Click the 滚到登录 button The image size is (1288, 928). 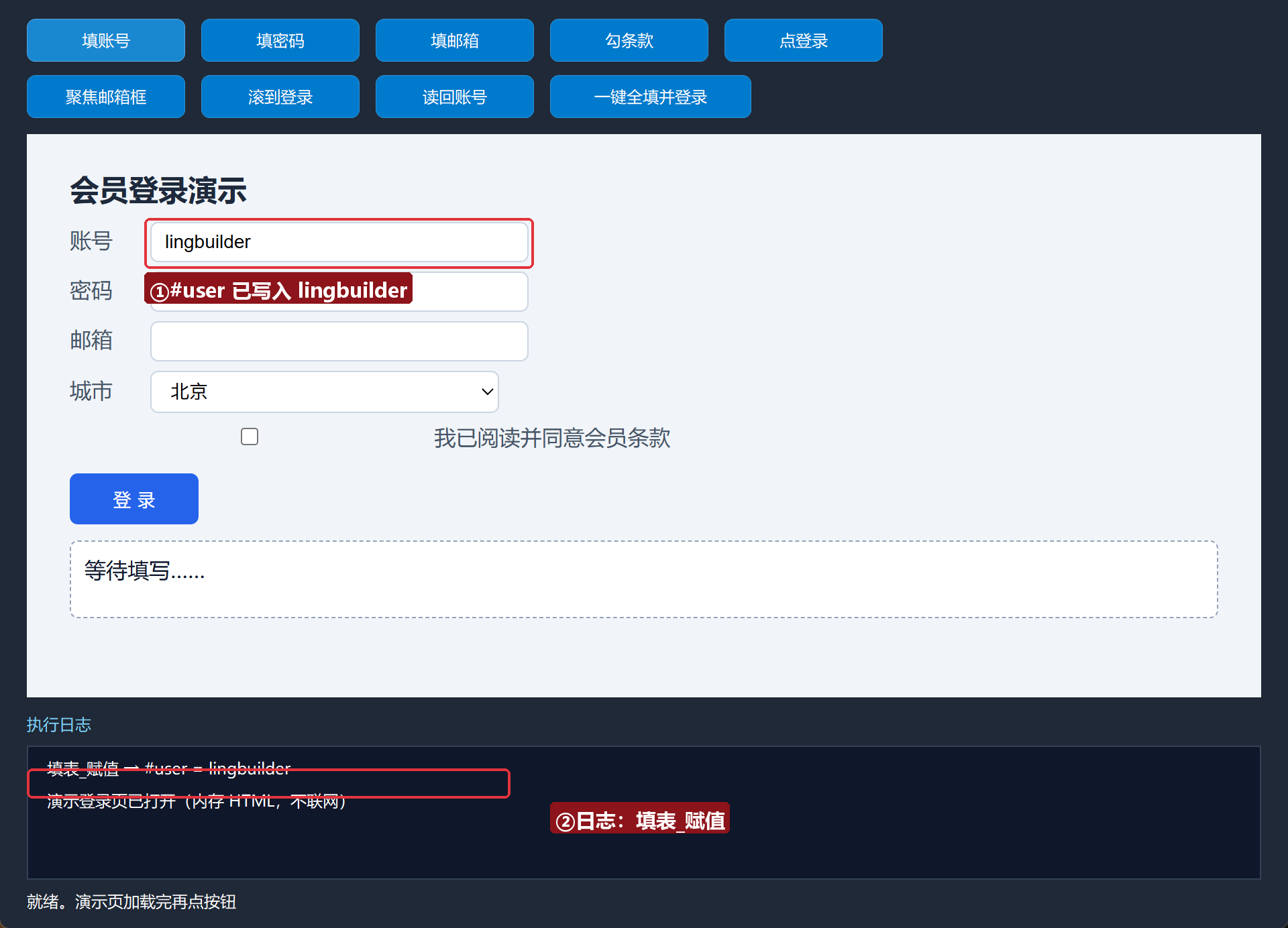coord(280,97)
